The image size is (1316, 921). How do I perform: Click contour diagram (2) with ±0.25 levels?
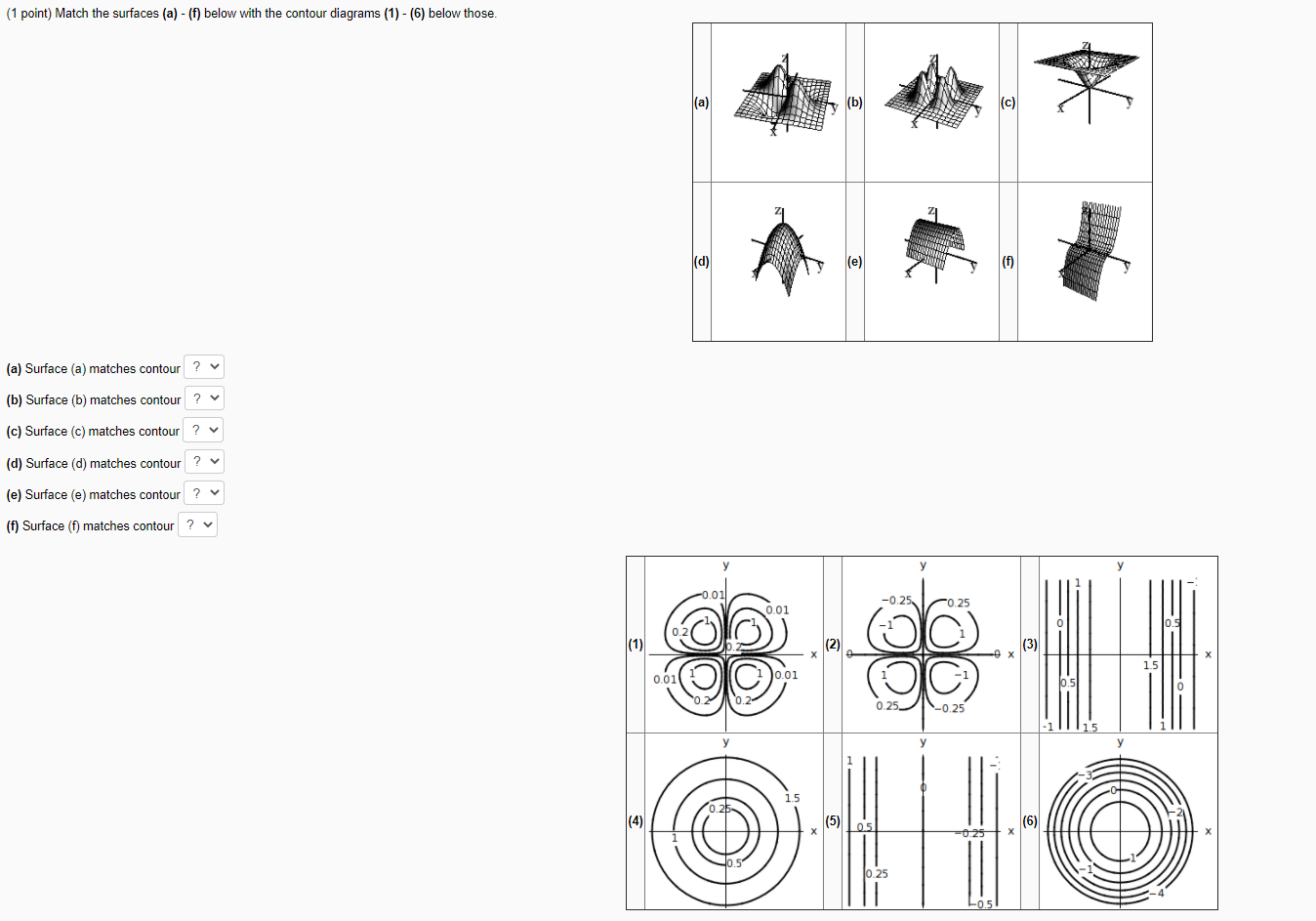(x=931, y=645)
